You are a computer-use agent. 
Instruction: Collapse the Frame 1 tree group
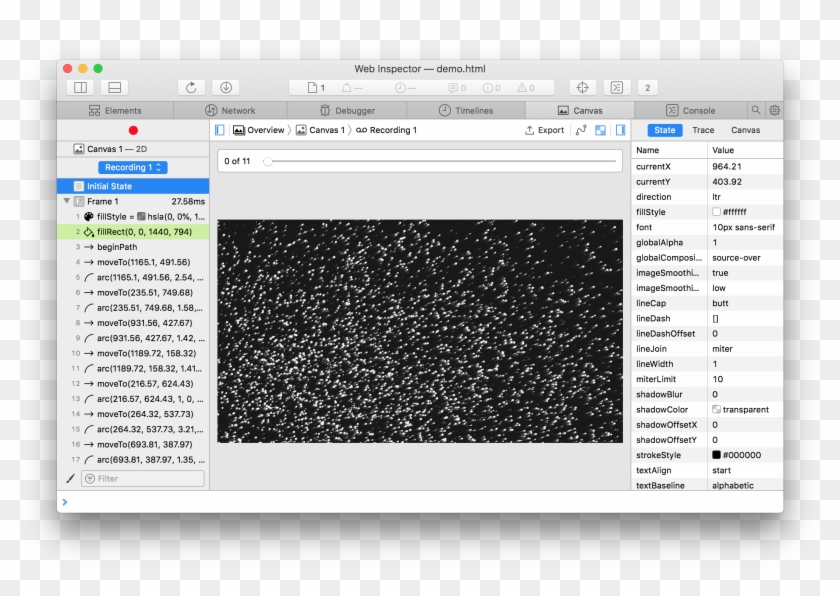pyautogui.click(x=67, y=201)
